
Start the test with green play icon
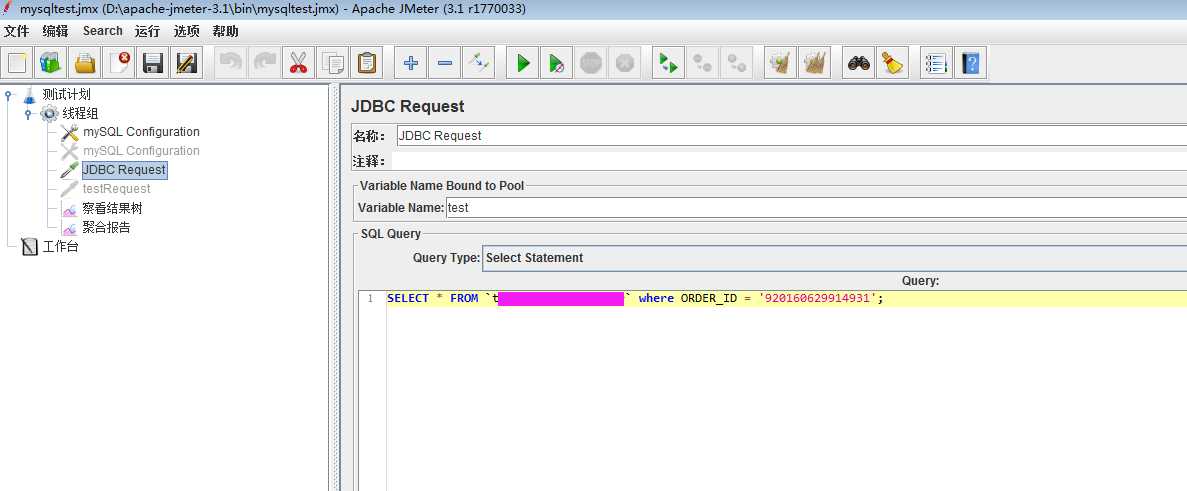click(x=522, y=63)
